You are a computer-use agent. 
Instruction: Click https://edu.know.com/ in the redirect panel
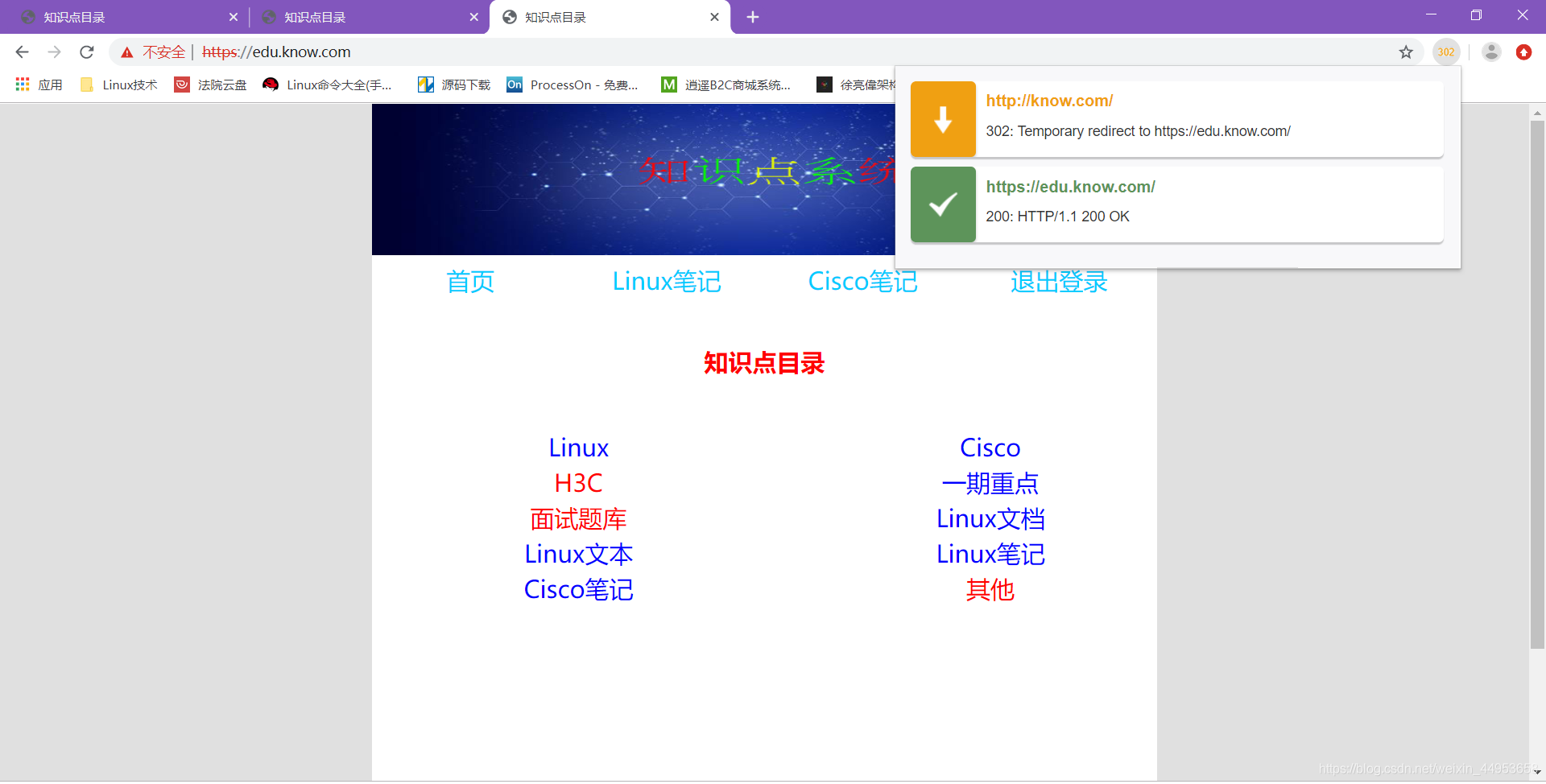(1070, 186)
